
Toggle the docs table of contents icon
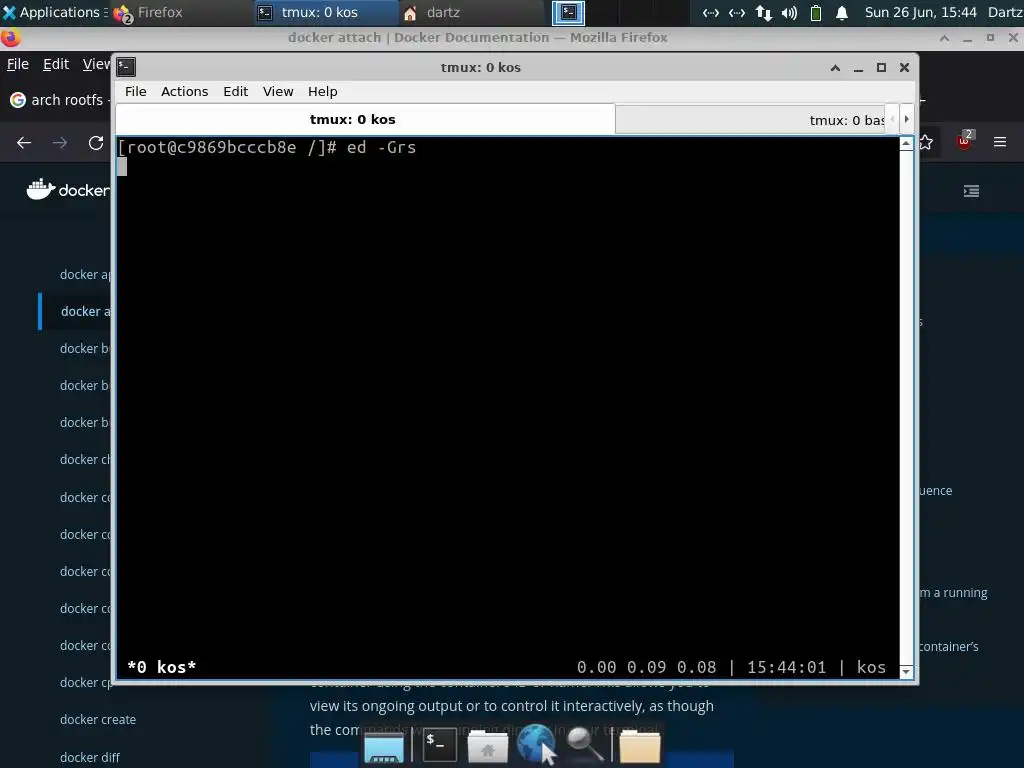point(972,191)
